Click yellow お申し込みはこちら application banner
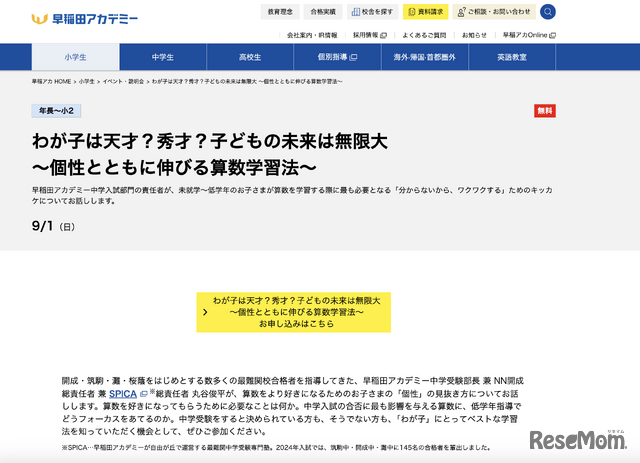The height and width of the screenshot is (463, 640). tap(296, 312)
